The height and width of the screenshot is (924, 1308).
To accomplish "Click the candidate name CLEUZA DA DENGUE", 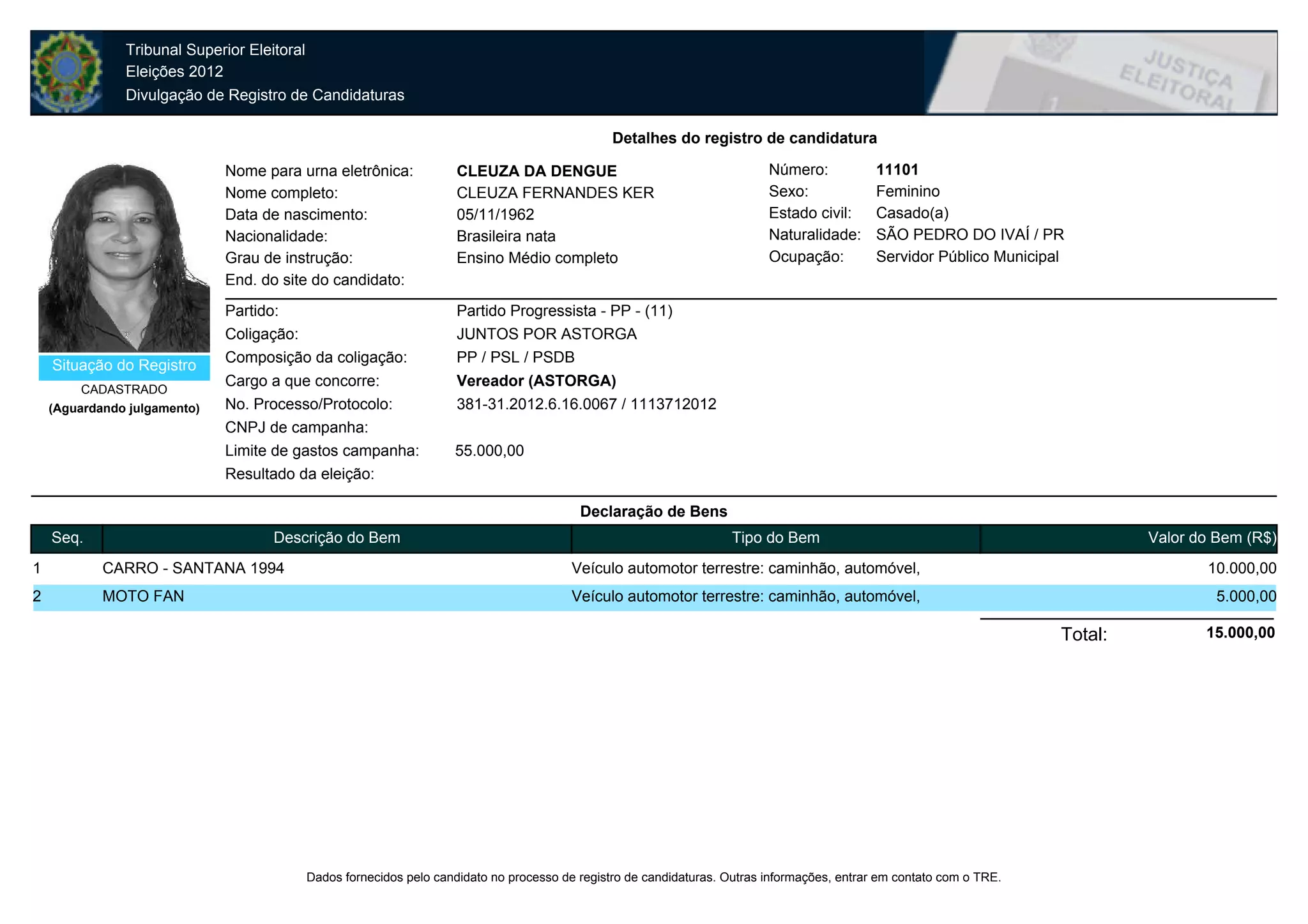I will (536, 171).
